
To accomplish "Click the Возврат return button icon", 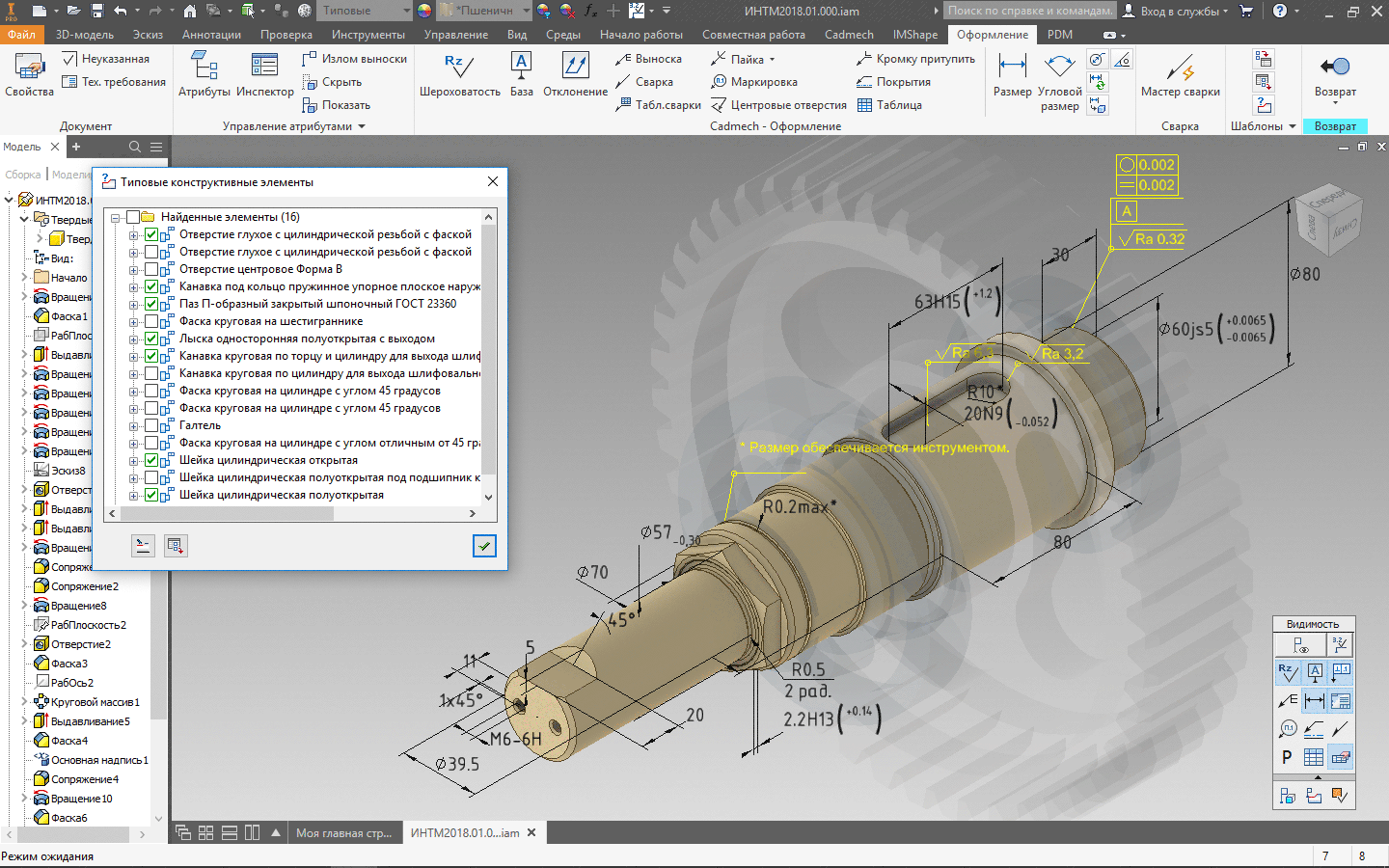I will (1335, 68).
